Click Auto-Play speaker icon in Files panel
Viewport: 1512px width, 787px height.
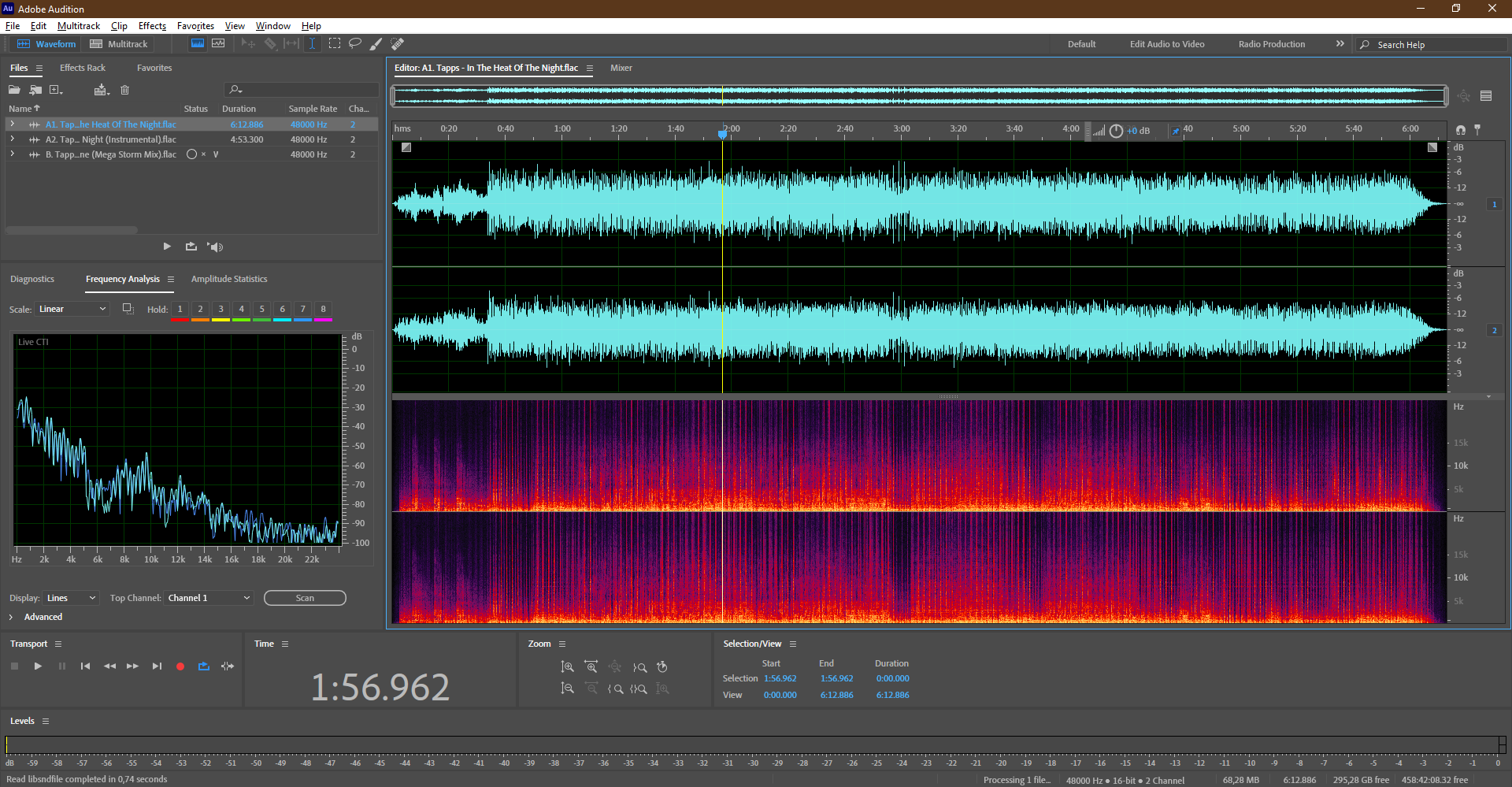pyautogui.click(x=215, y=247)
